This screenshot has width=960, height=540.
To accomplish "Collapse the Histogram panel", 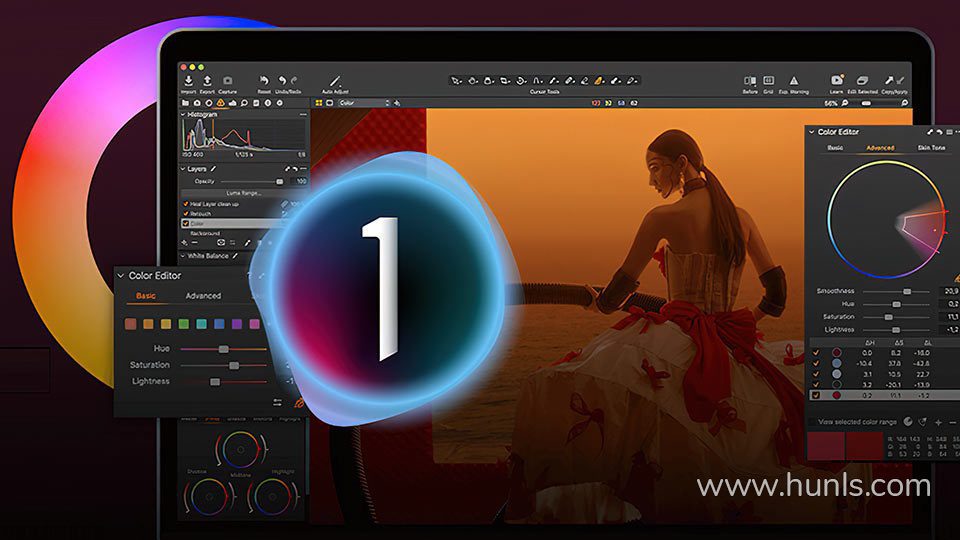I will 183,115.
